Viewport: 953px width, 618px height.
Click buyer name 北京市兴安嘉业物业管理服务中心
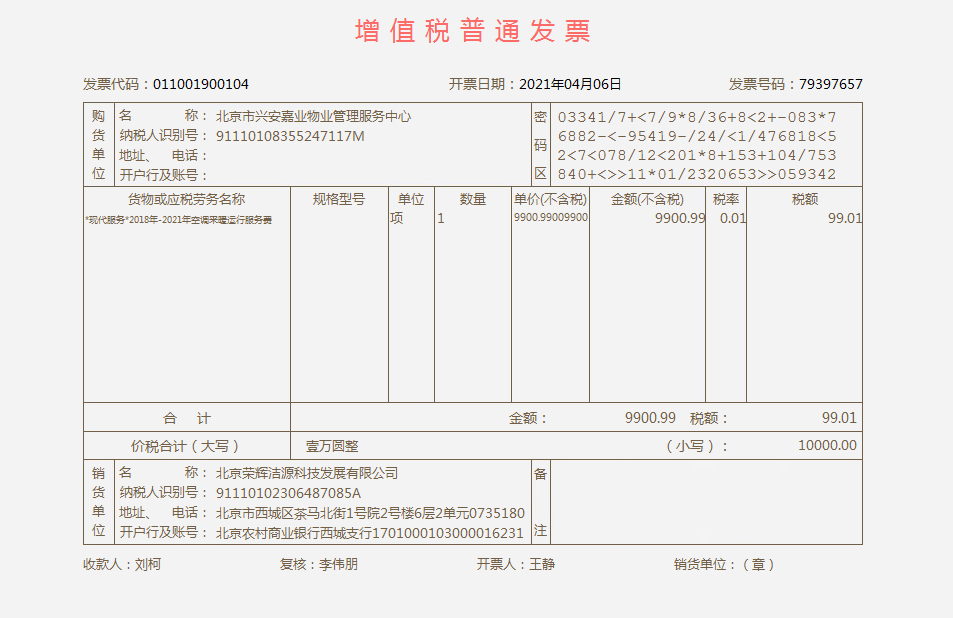(313, 116)
